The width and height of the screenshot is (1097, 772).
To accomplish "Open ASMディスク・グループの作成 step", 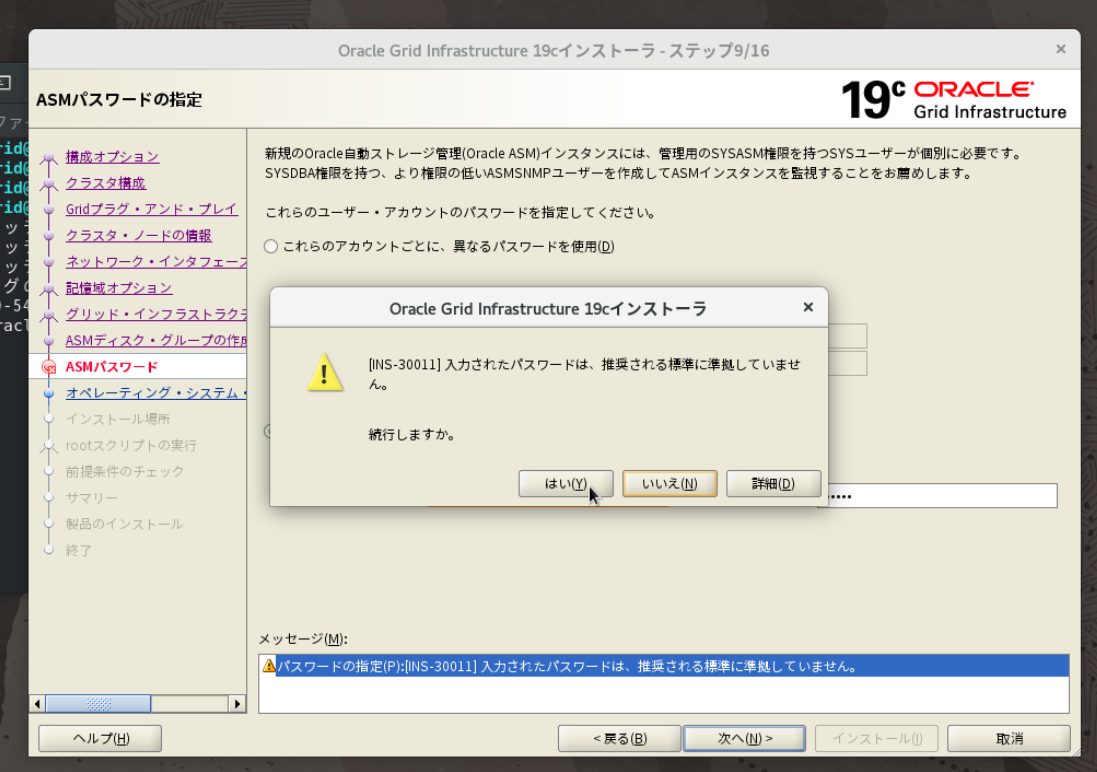I will (x=156, y=341).
